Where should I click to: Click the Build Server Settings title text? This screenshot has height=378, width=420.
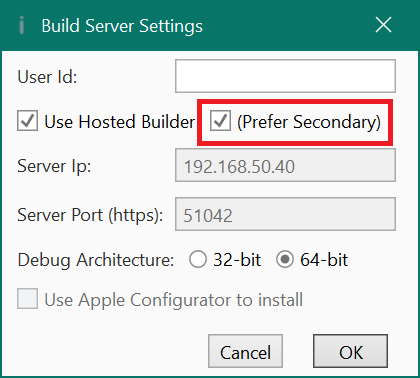(x=122, y=27)
